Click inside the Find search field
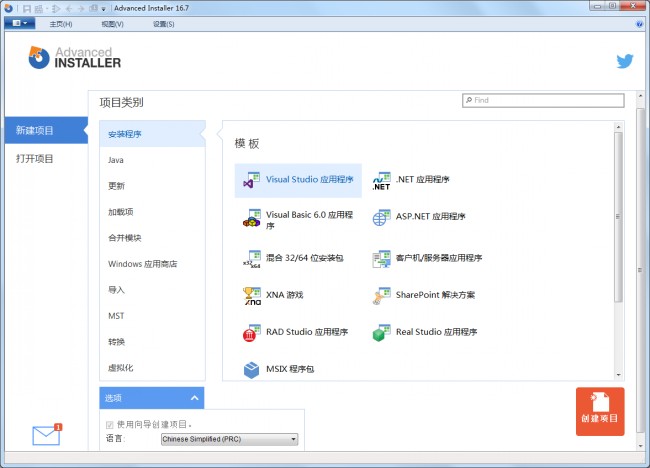This screenshot has height=468, width=650. click(543, 100)
